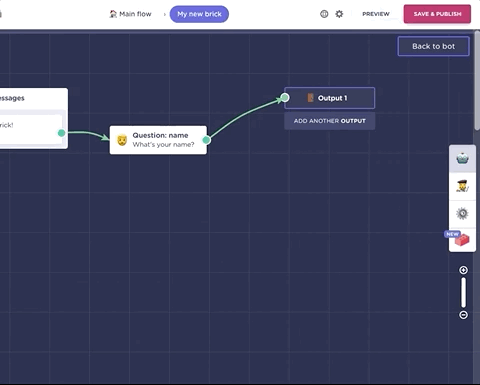Click the face emoji on Question block
This screenshot has width=480, height=385.
122,140
